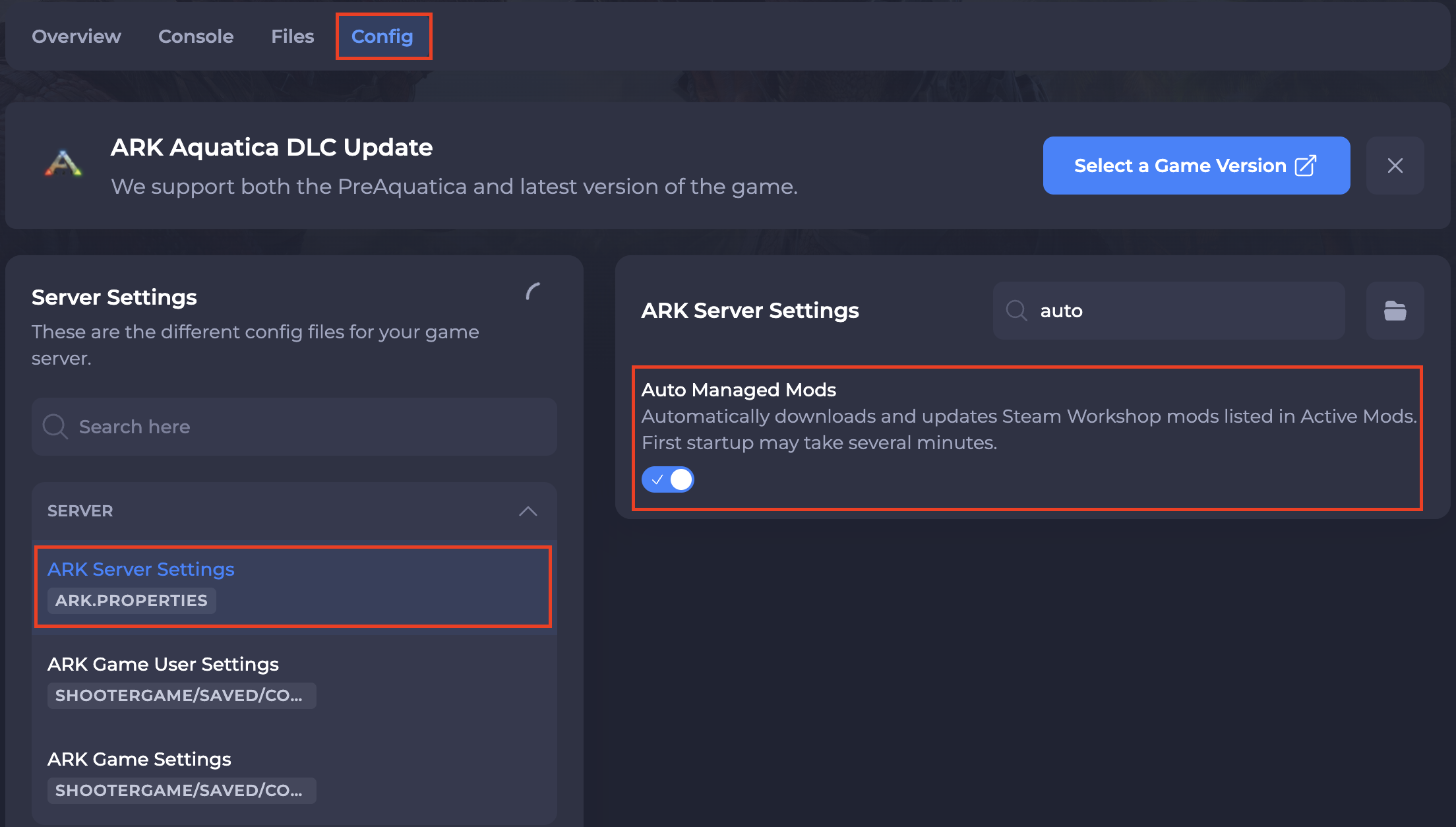Click the SERVER section header label
The image size is (1456, 827).
click(80, 511)
